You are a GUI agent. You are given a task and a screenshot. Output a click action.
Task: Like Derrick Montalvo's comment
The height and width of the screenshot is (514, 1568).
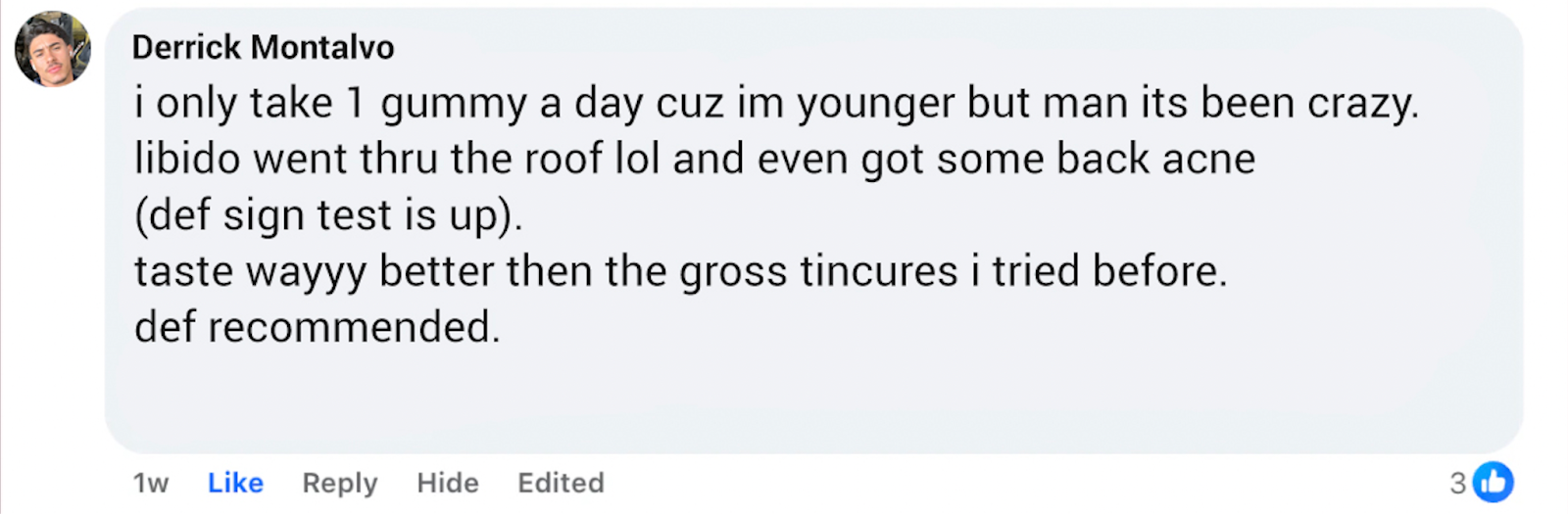coord(235,483)
